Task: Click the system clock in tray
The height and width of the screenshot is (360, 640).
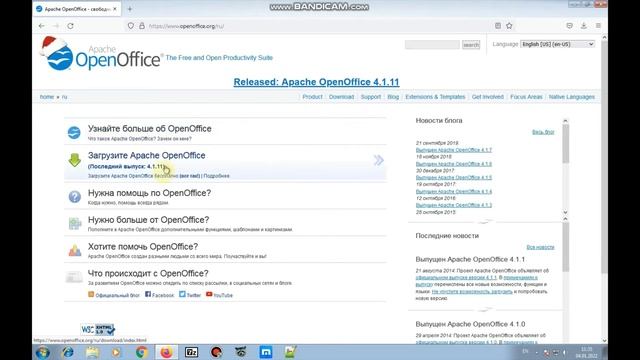Action: coord(587,352)
